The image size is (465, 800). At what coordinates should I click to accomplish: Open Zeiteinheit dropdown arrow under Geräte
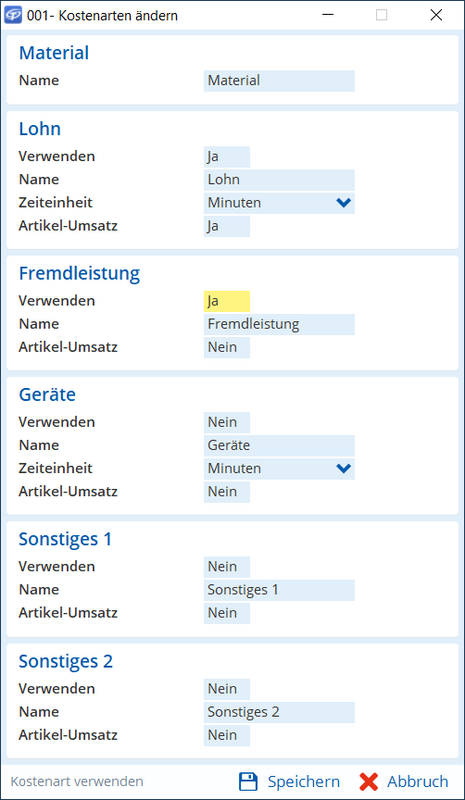[x=344, y=468]
